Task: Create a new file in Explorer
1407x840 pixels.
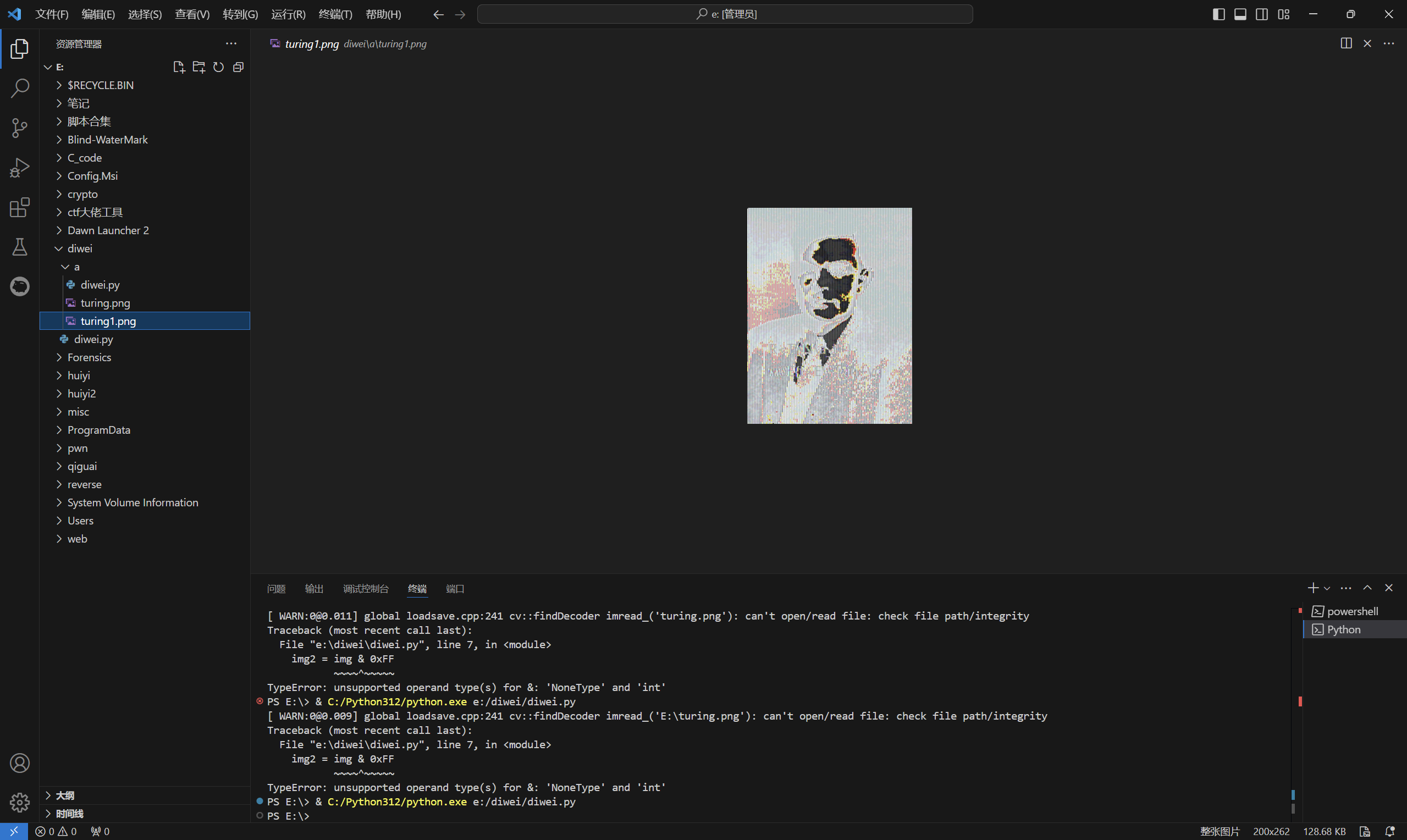Action: tap(179, 67)
